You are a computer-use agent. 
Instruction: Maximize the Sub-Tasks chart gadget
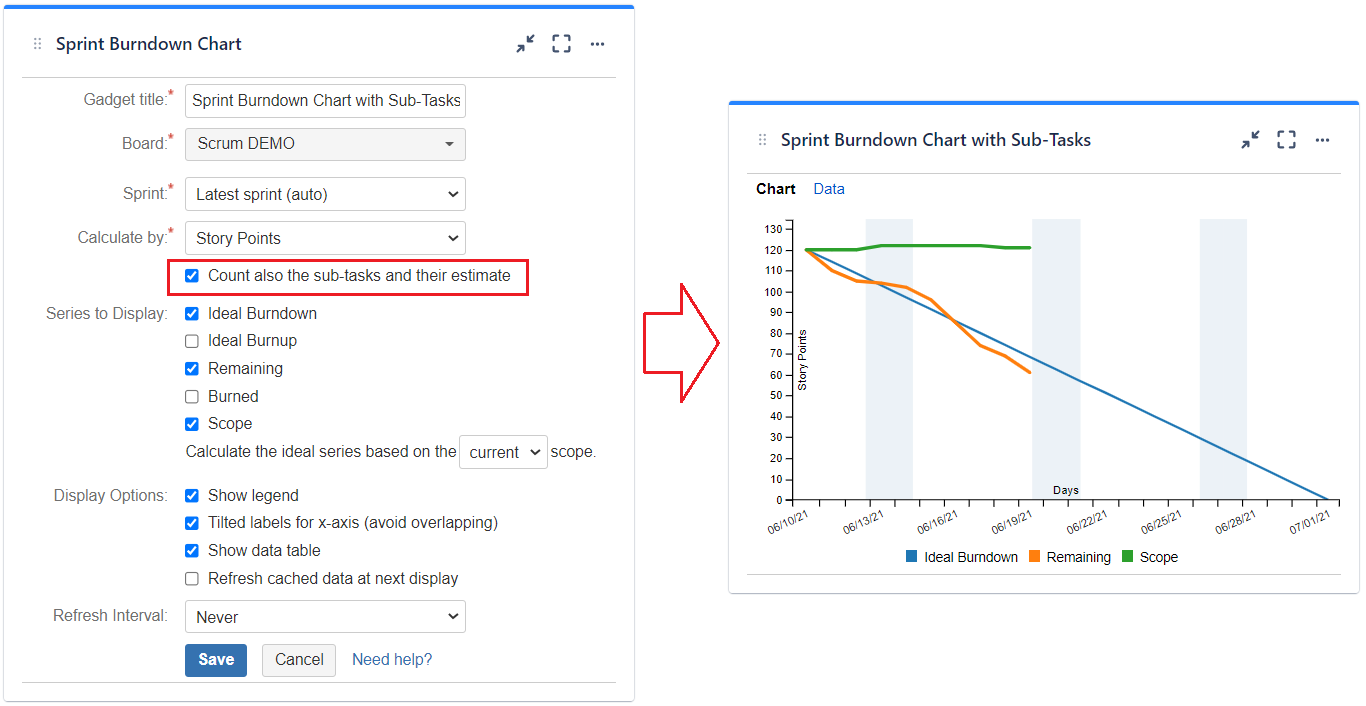pos(1286,140)
